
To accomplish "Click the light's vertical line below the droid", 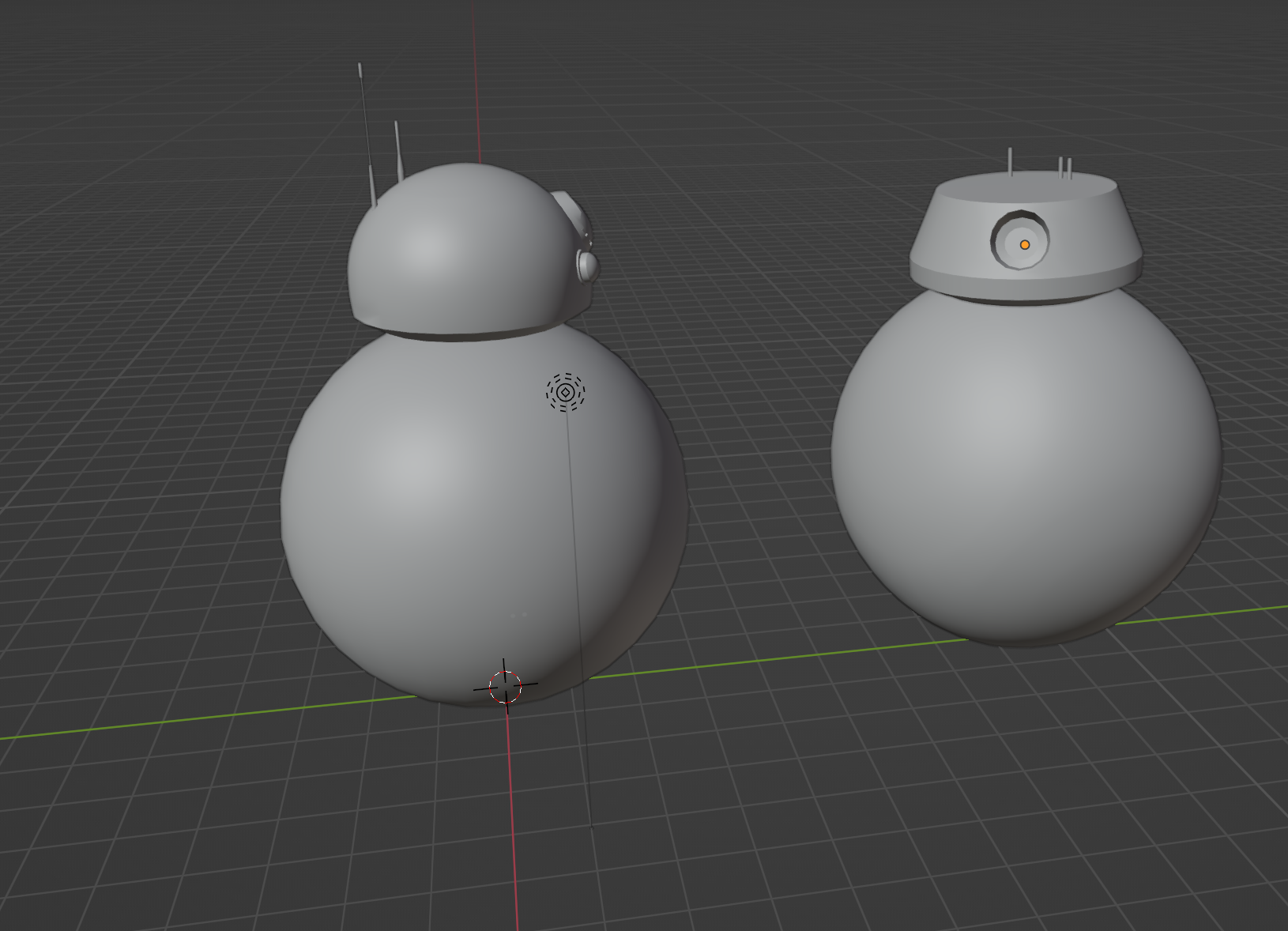I will coord(585,751).
